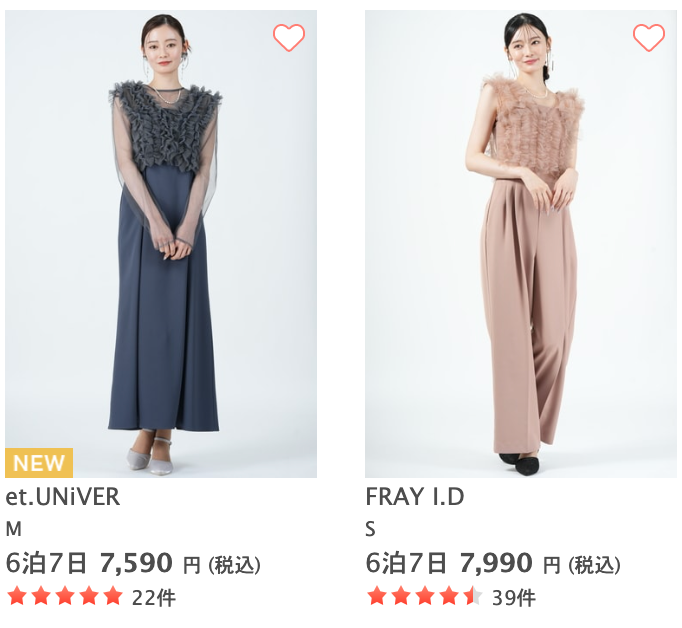The width and height of the screenshot is (682, 628).
Task: Click the 6泊7日 text under et.UNiVER
Action: pos(46,563)
